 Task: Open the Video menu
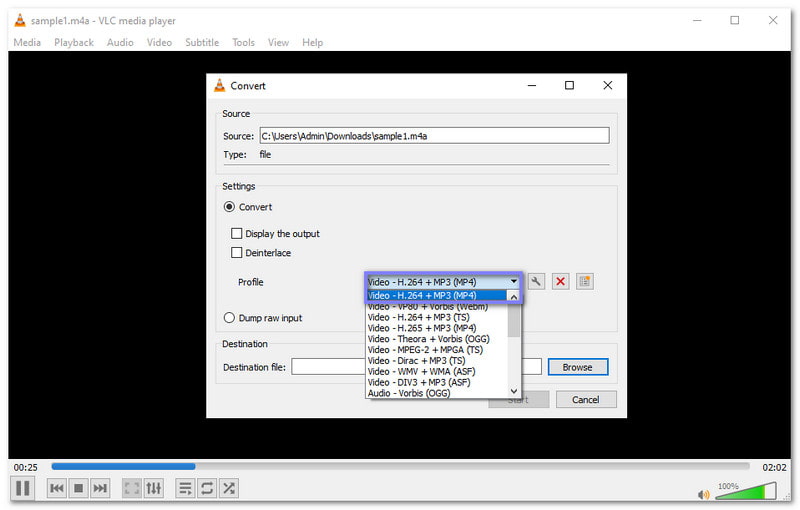coord(159,43)
